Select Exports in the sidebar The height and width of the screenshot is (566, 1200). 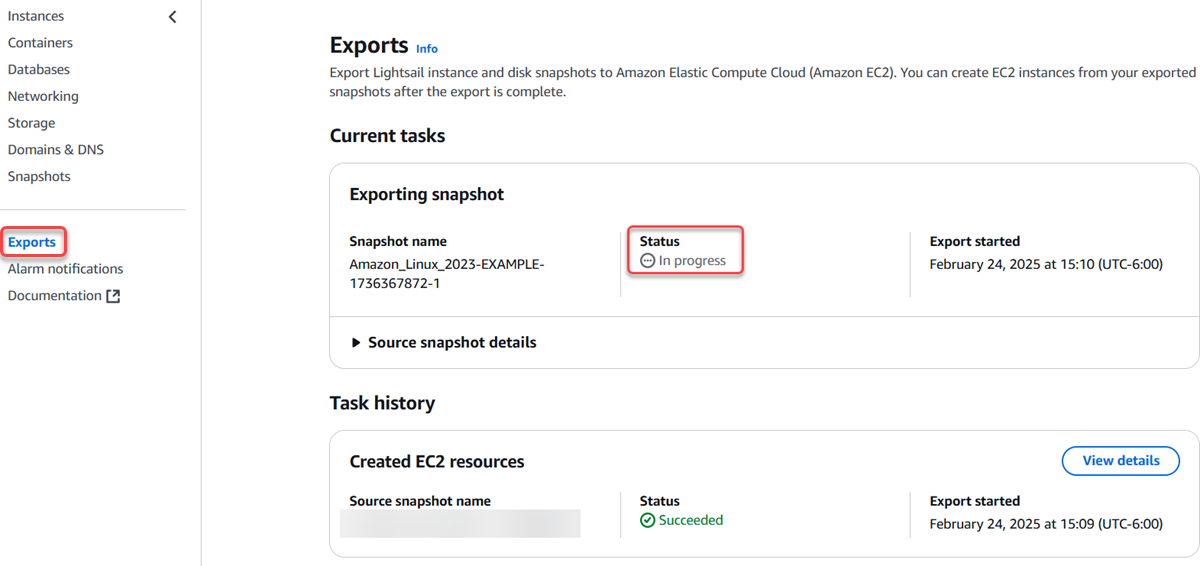click(x=32, y=242)
